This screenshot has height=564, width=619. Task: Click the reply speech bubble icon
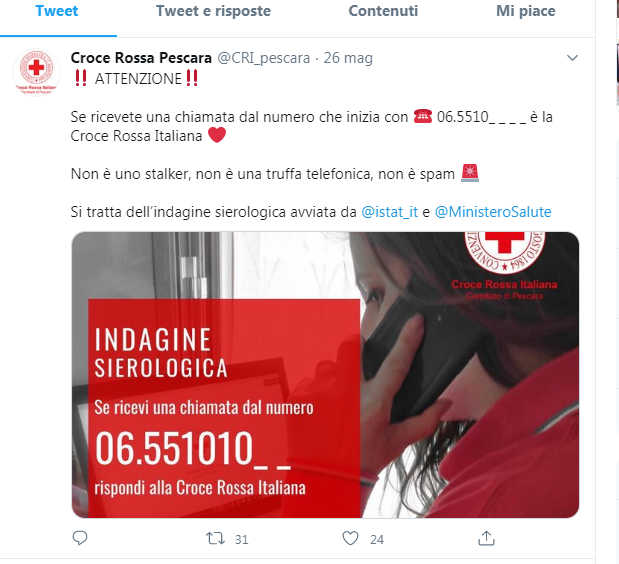coord(80,538)
